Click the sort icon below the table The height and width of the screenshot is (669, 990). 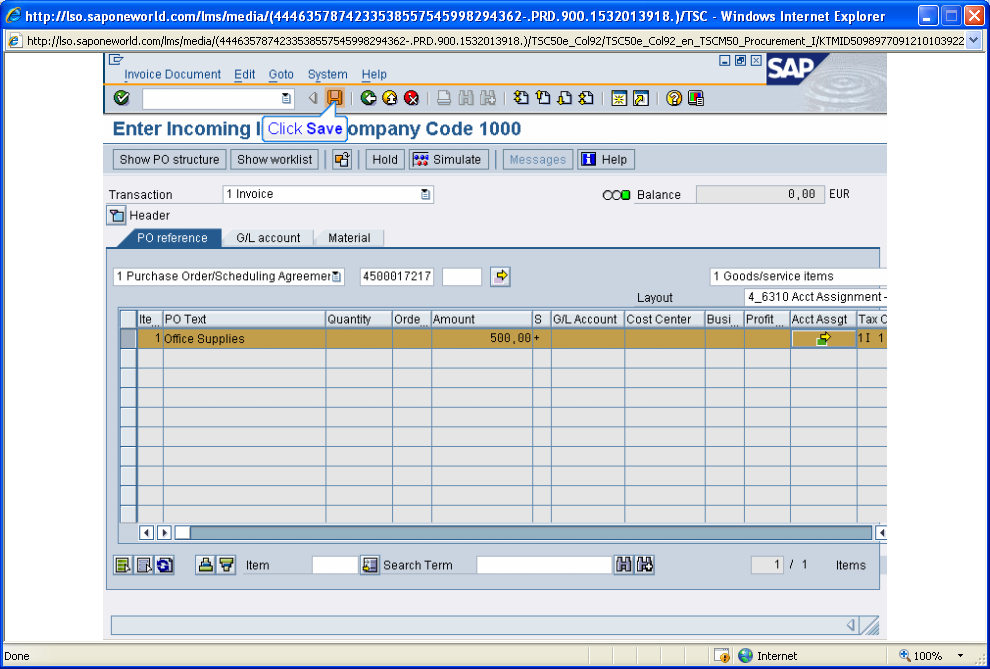pyautogui.click(x=205, y=565)
